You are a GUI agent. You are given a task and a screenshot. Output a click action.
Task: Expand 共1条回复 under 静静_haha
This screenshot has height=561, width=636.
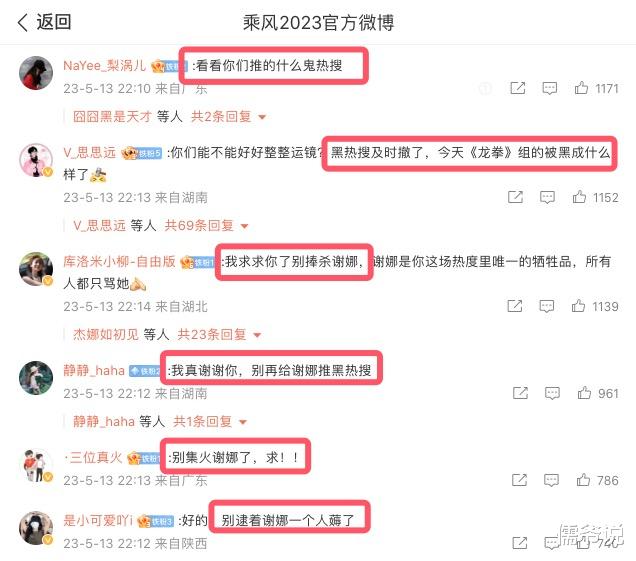210,421
